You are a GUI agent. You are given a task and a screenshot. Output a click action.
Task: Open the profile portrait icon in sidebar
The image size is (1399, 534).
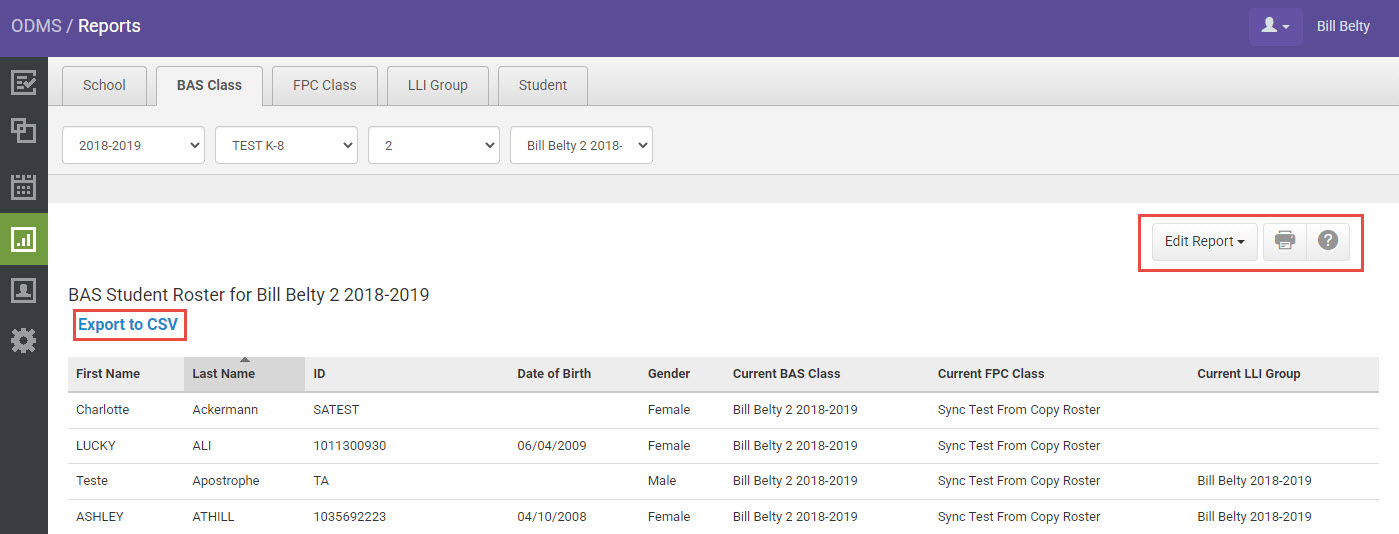pyautogui.click(x=23, y=290)
